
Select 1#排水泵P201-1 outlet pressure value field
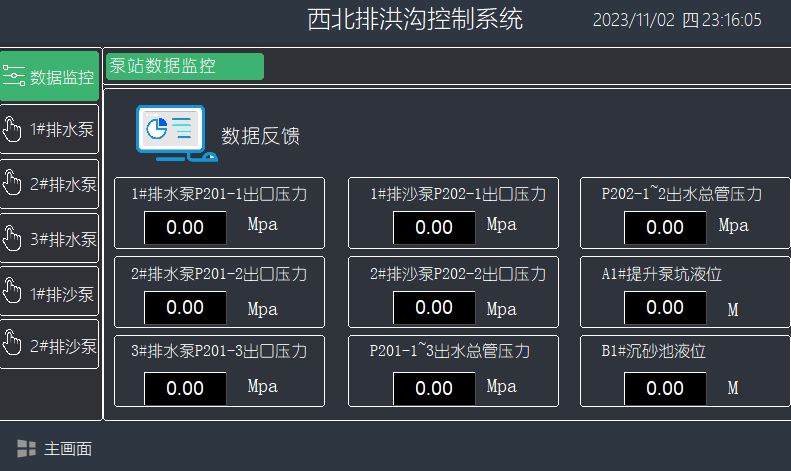[185, 227]
